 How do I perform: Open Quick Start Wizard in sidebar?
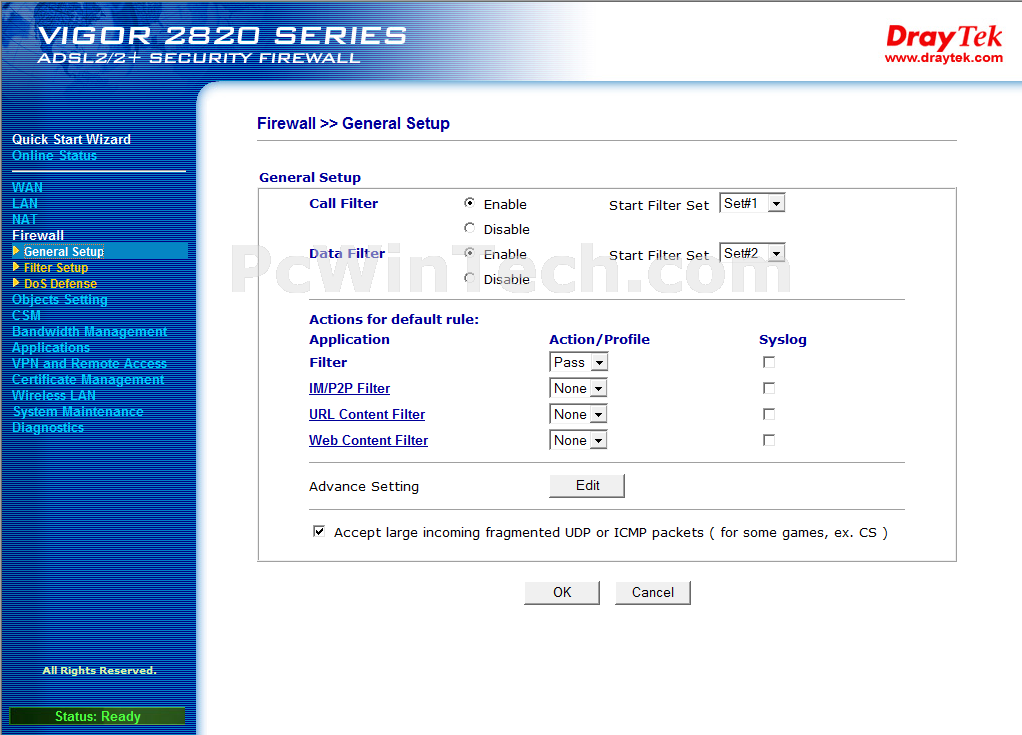[71, 139]
